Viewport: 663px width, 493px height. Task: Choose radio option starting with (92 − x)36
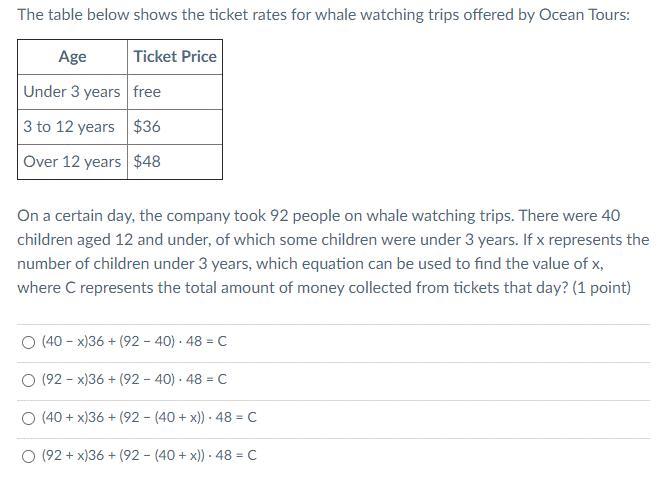tap(27, 380)
